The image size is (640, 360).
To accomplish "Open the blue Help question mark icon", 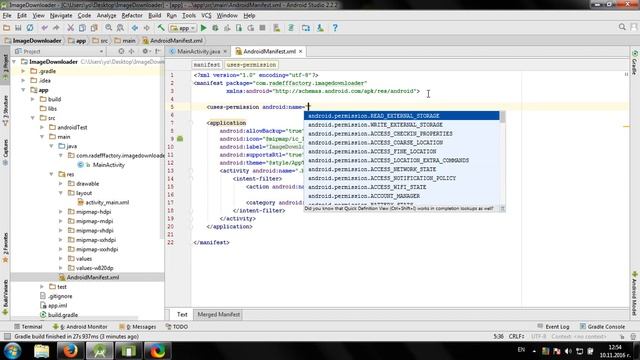I will click(x=335, y=28).
